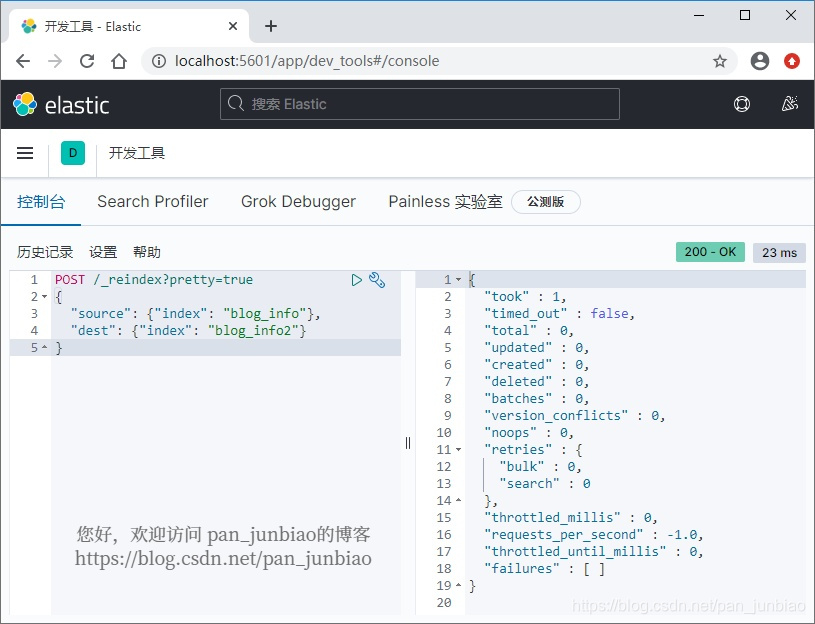Image resolution: width=815 pixels, height=624 pixels.
Task: Click the 搜索 Elastic search field
Action: click(418, 104)
